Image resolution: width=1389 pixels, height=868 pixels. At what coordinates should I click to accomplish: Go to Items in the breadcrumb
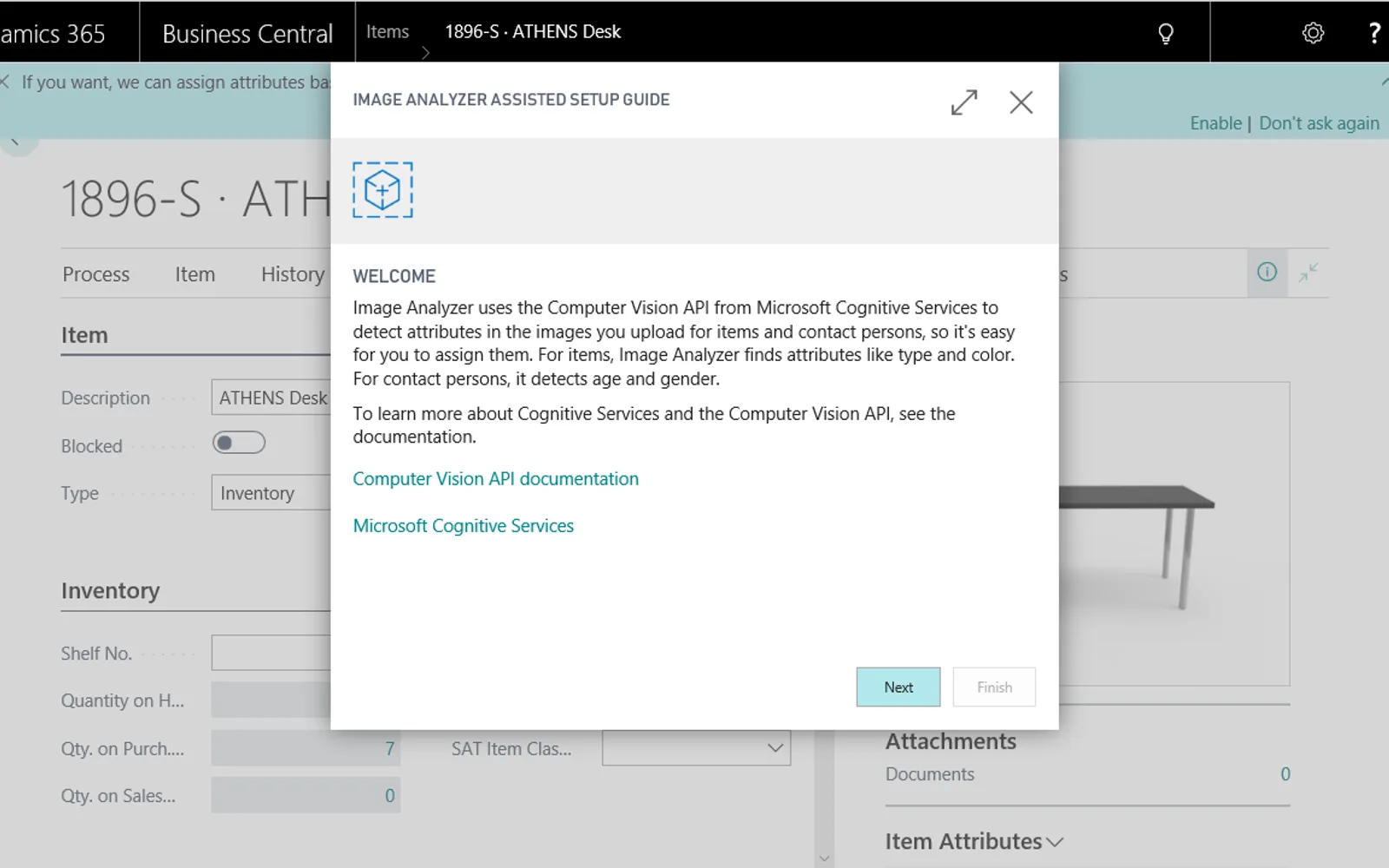click(387, 32)
